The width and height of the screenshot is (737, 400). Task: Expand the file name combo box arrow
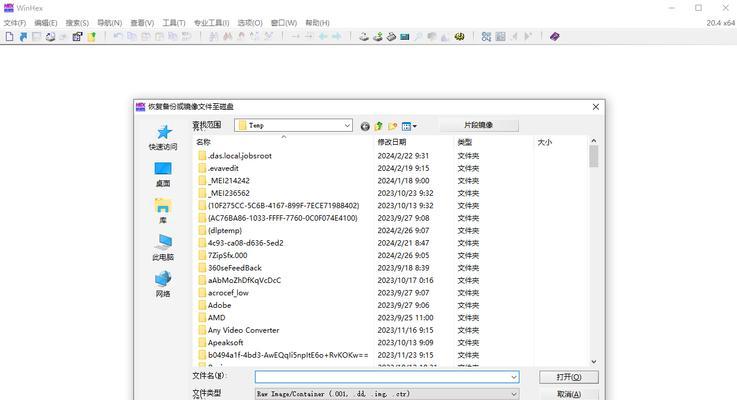pyautogui.click(x=513, y=377)
